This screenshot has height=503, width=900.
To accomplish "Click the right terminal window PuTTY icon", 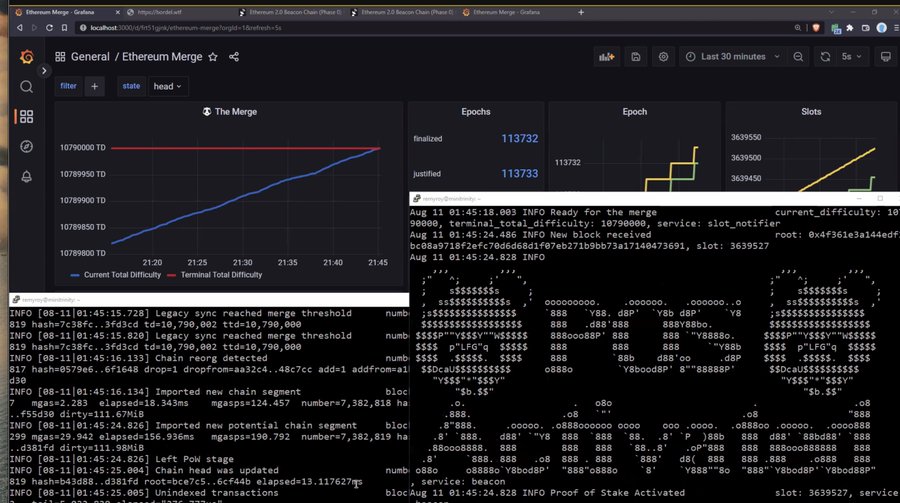I will (417, 199).
